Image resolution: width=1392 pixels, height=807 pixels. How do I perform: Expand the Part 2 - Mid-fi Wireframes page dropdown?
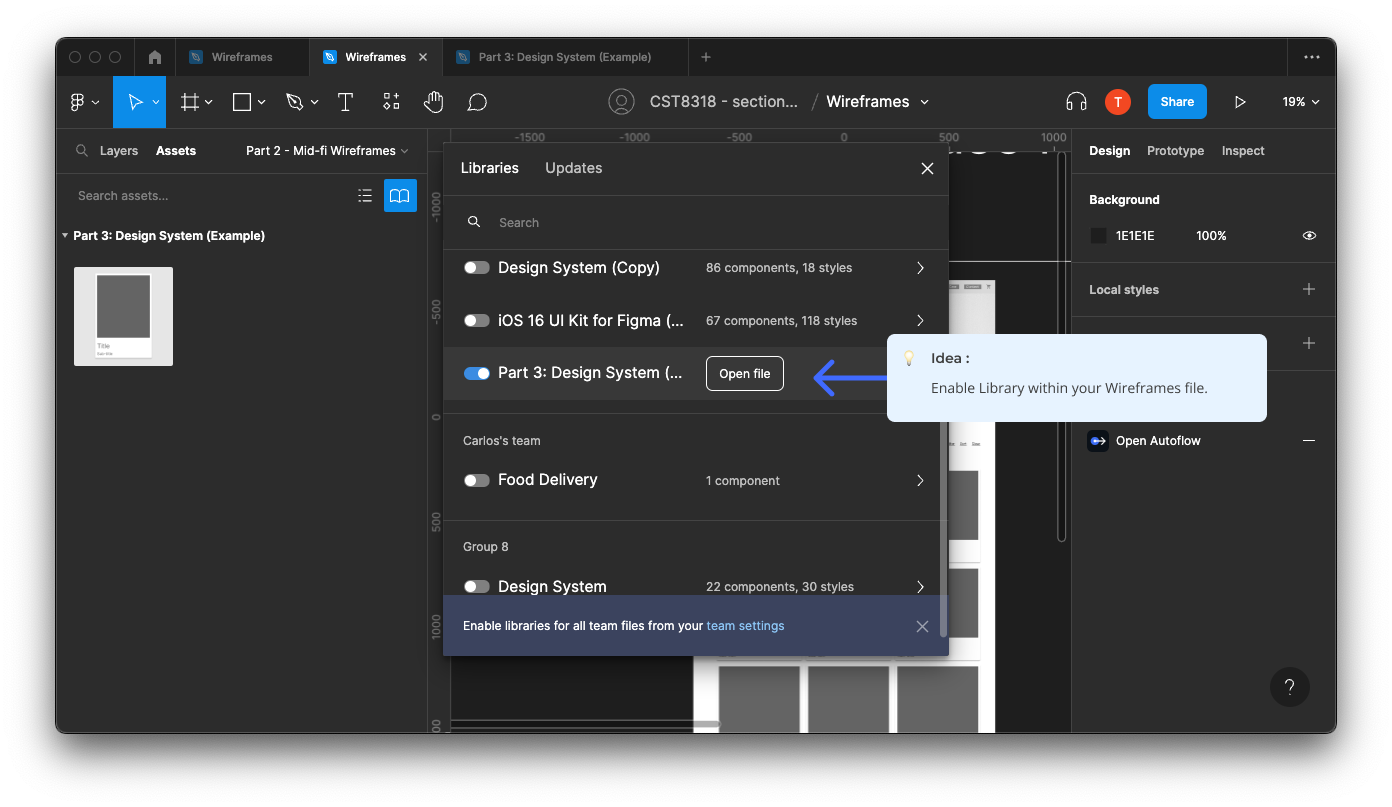coord(327,151)
